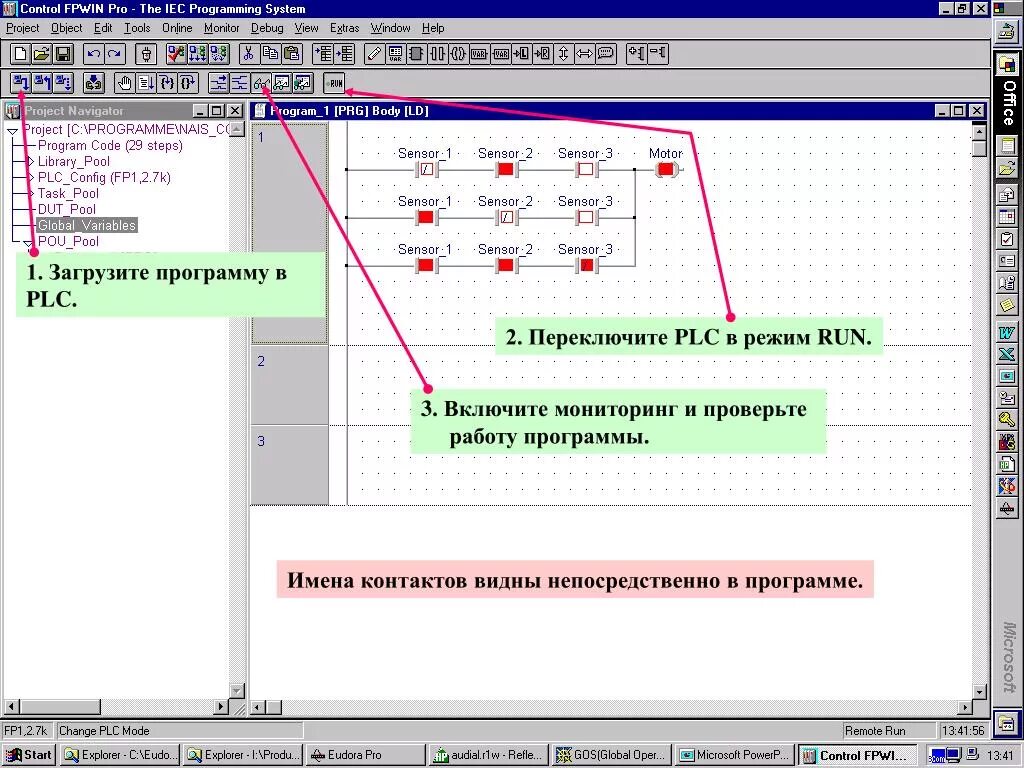
Task: Select the pencil draw-line tool
Action: pos(374,54)
